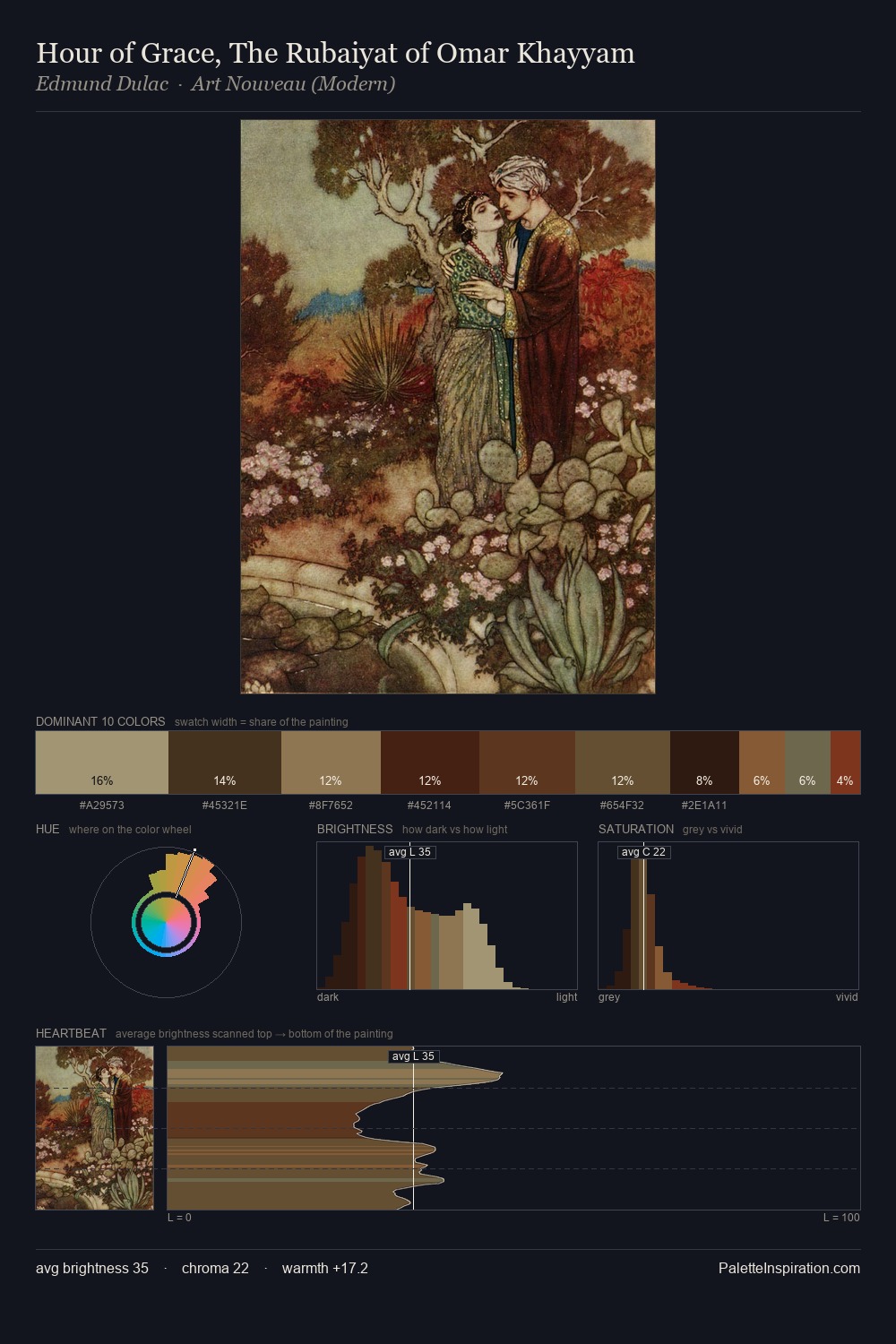Click the 'avg C 22' saturation label

tap(644, 852)
